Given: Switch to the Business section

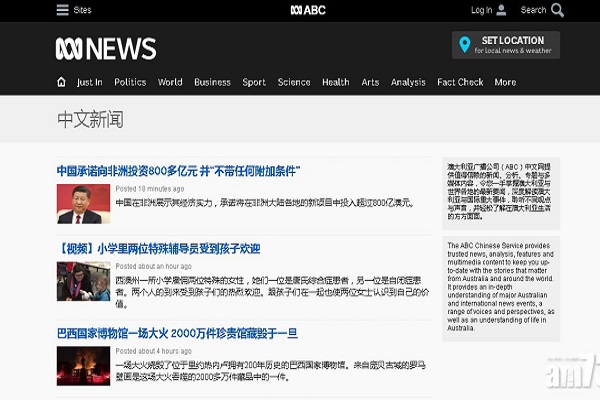Looking at the screenshot, I should (x=212, y=82).
